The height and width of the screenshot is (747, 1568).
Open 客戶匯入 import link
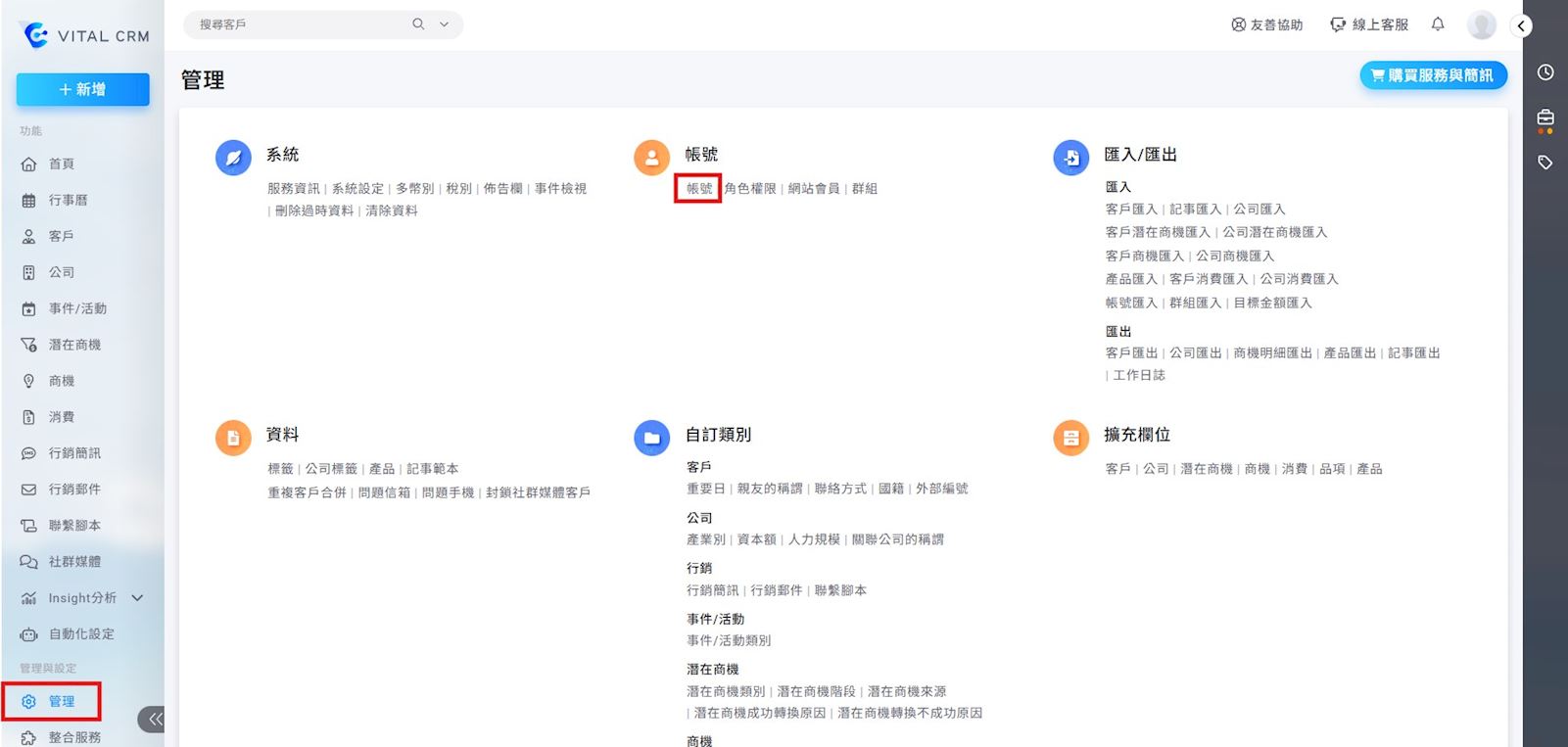click(x=1131, y=210)
